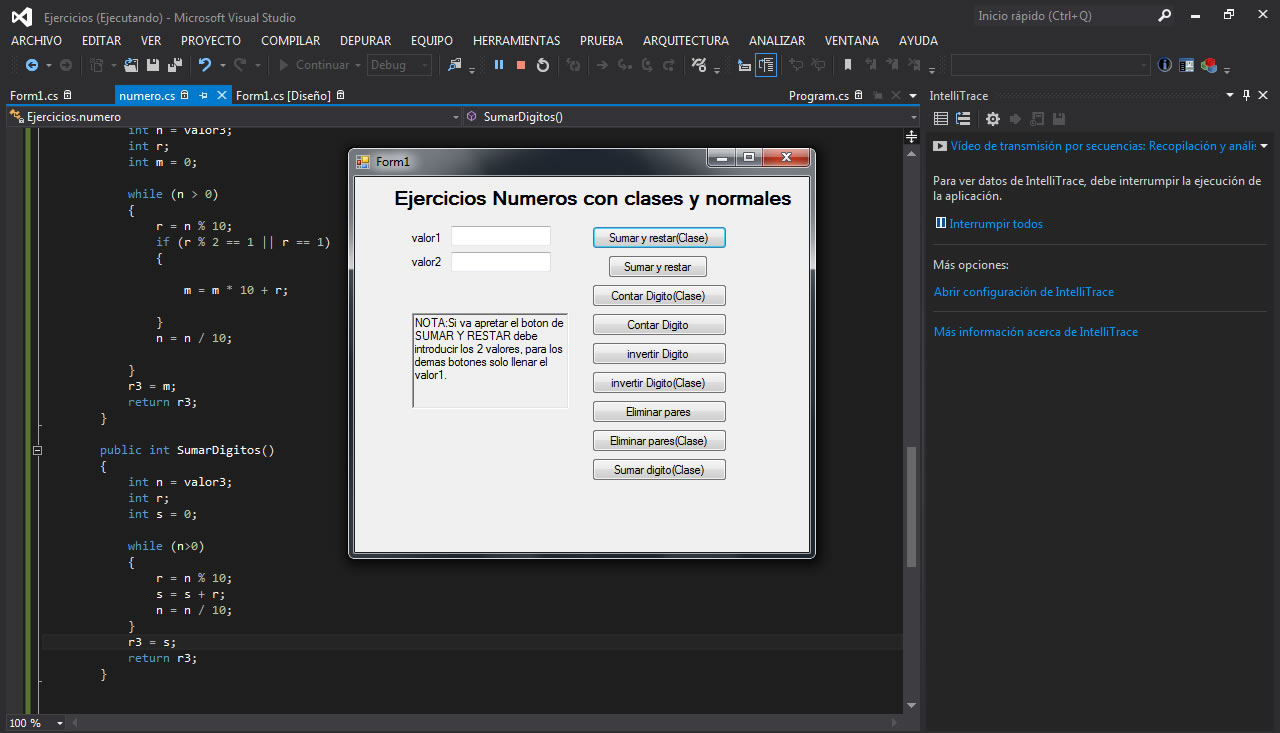
Task: Click the valor1 input field in Form1
Action: point(501,237)
